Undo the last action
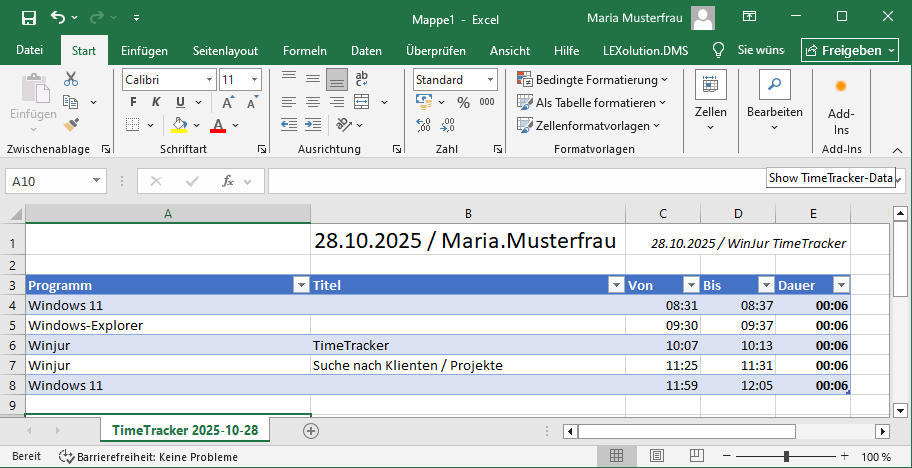The width and height of the screenshot is (912, 468). 58,17
